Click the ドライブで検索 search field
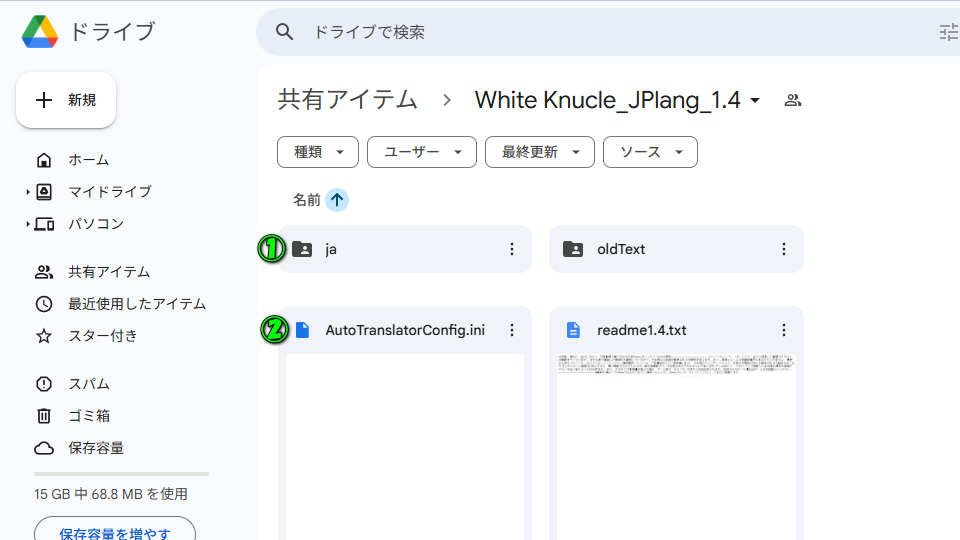This screenshot has height=540, width=960. click(x=600, y=32)
